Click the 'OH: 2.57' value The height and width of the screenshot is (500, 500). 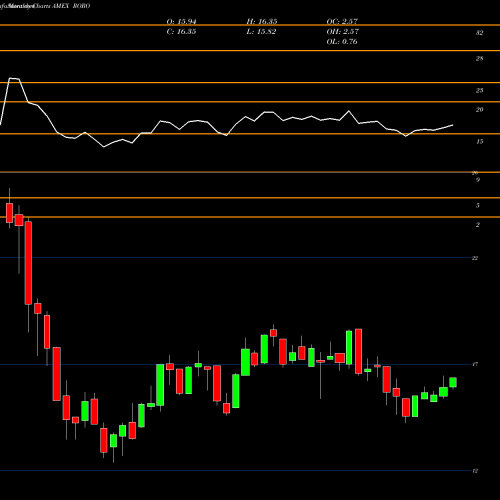point(342,32)
